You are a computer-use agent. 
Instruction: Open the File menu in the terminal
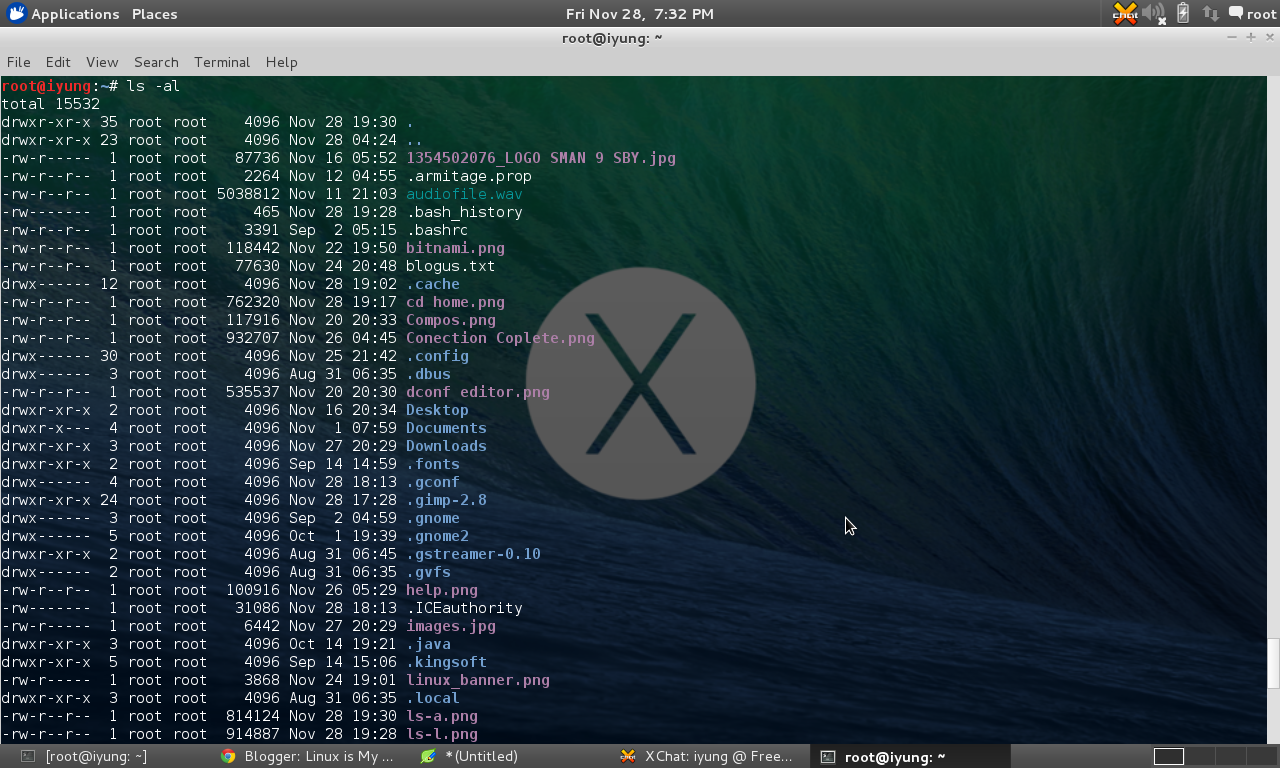tap(18, 62)
